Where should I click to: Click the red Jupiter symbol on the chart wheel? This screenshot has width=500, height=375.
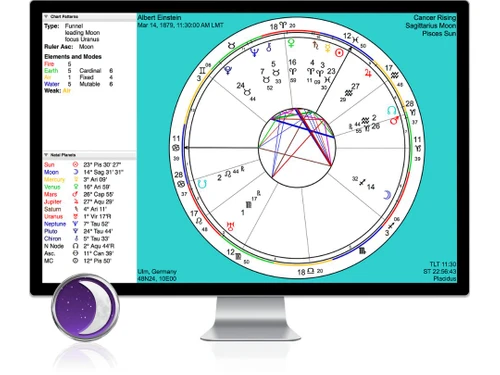coord(368,73)
